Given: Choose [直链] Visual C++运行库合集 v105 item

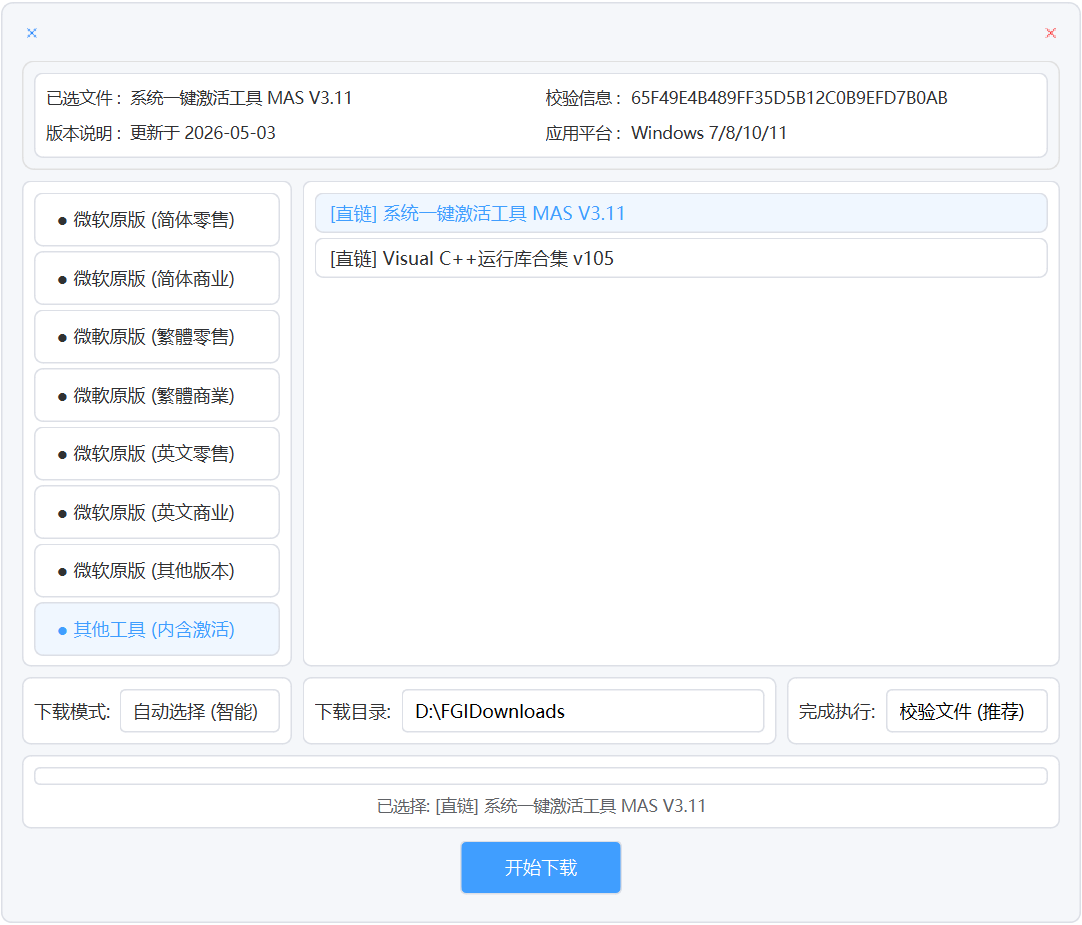Looking at the screenshot, I should point(681,258).
